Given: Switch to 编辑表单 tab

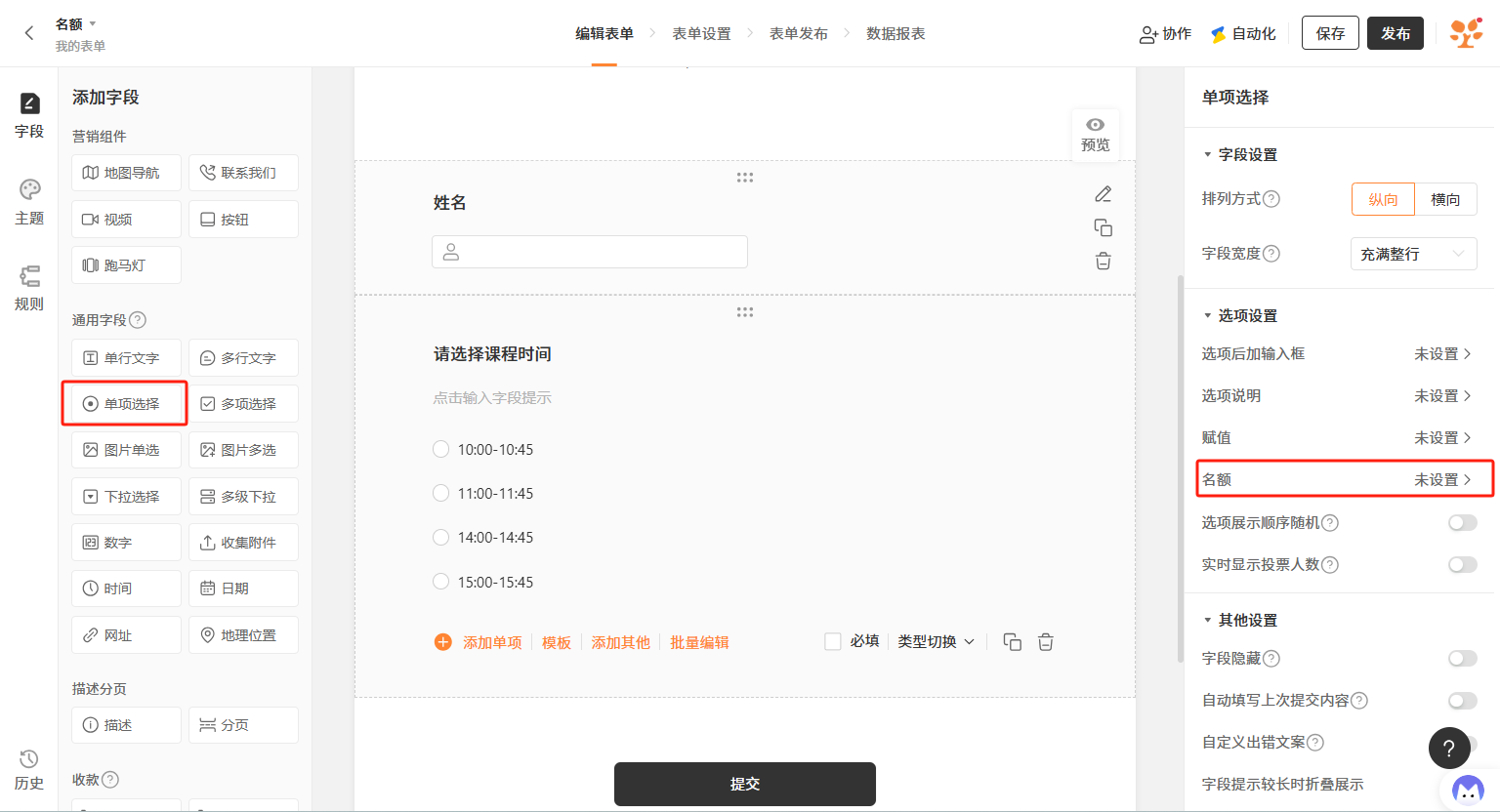Looking at the screenshot, I should pyautogui.click(x=604, y=33).
